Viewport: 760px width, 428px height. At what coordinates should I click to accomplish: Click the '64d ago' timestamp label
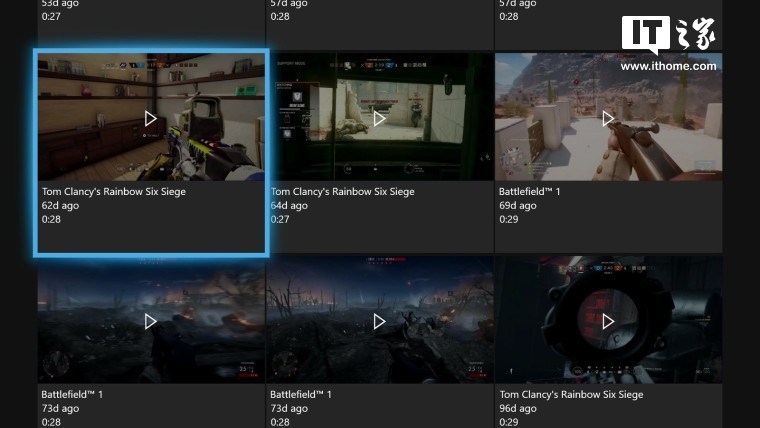[x=290, y=205]
